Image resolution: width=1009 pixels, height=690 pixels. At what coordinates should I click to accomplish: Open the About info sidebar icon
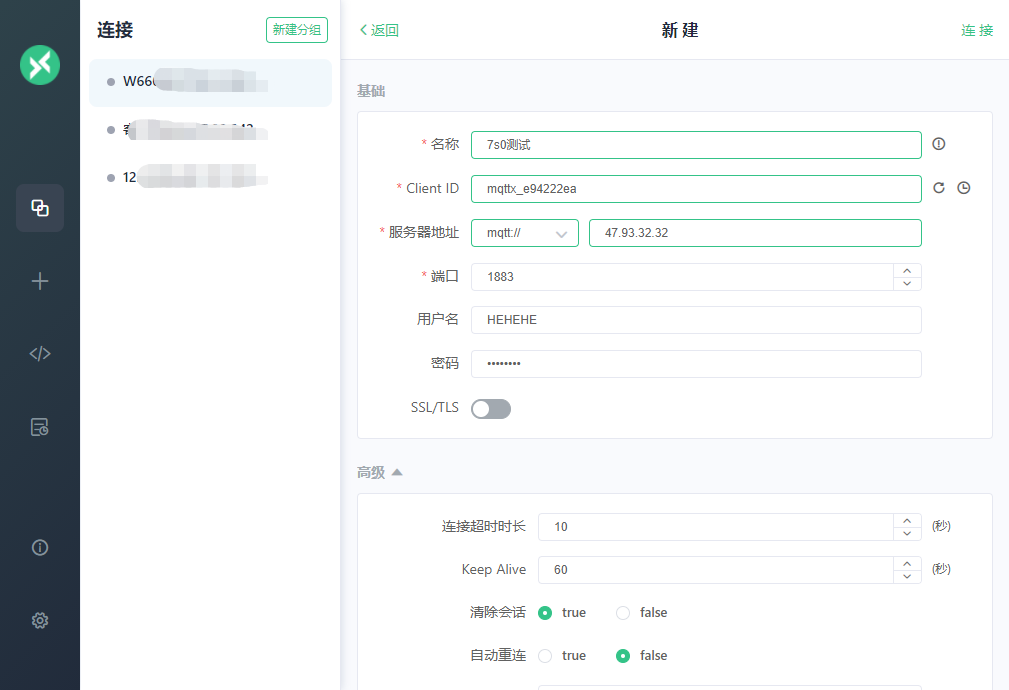(40, 547)
